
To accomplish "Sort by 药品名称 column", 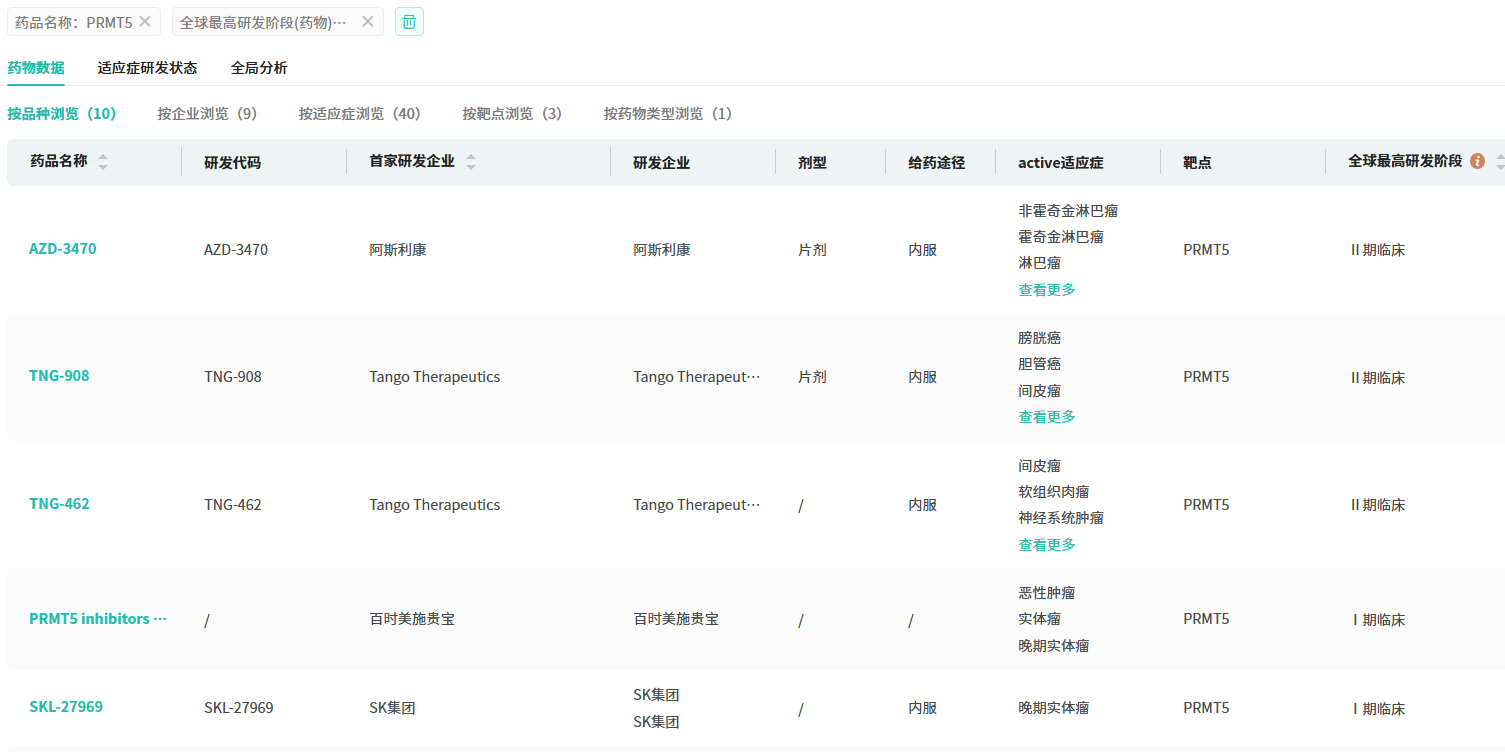I will [102, 162].
